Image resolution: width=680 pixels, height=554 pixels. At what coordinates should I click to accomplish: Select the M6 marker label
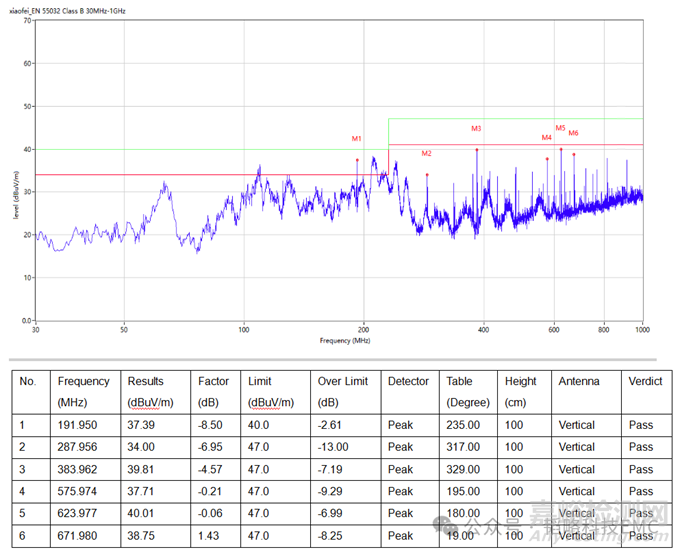pyautogui.click(x=574, y=133)
